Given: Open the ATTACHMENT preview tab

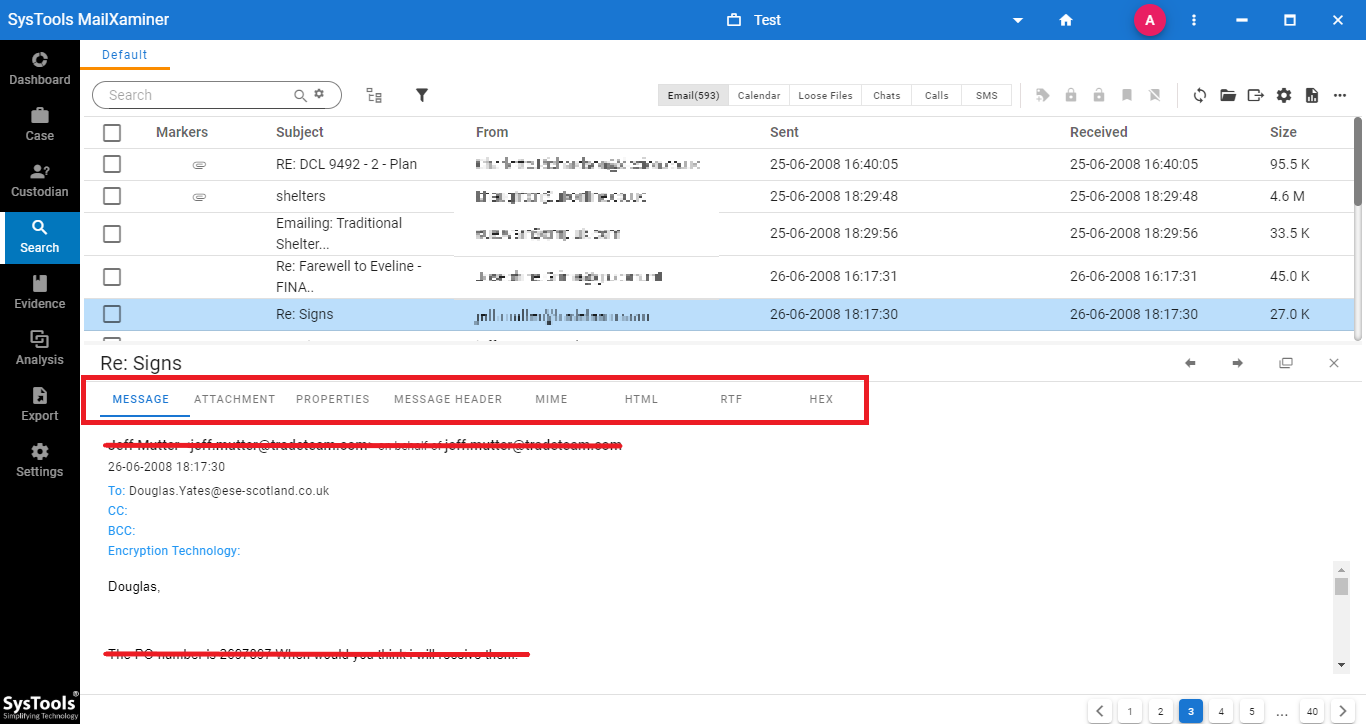Looking at the screenshot, I should (235, 399).
